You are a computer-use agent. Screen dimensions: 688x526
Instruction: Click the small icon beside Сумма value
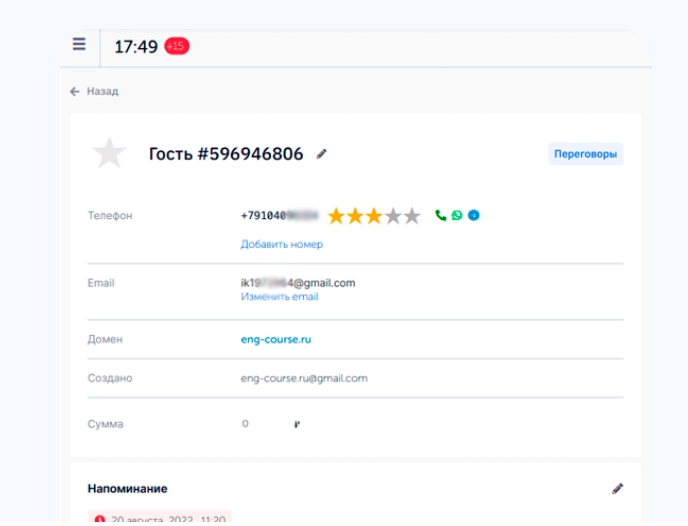297,424
